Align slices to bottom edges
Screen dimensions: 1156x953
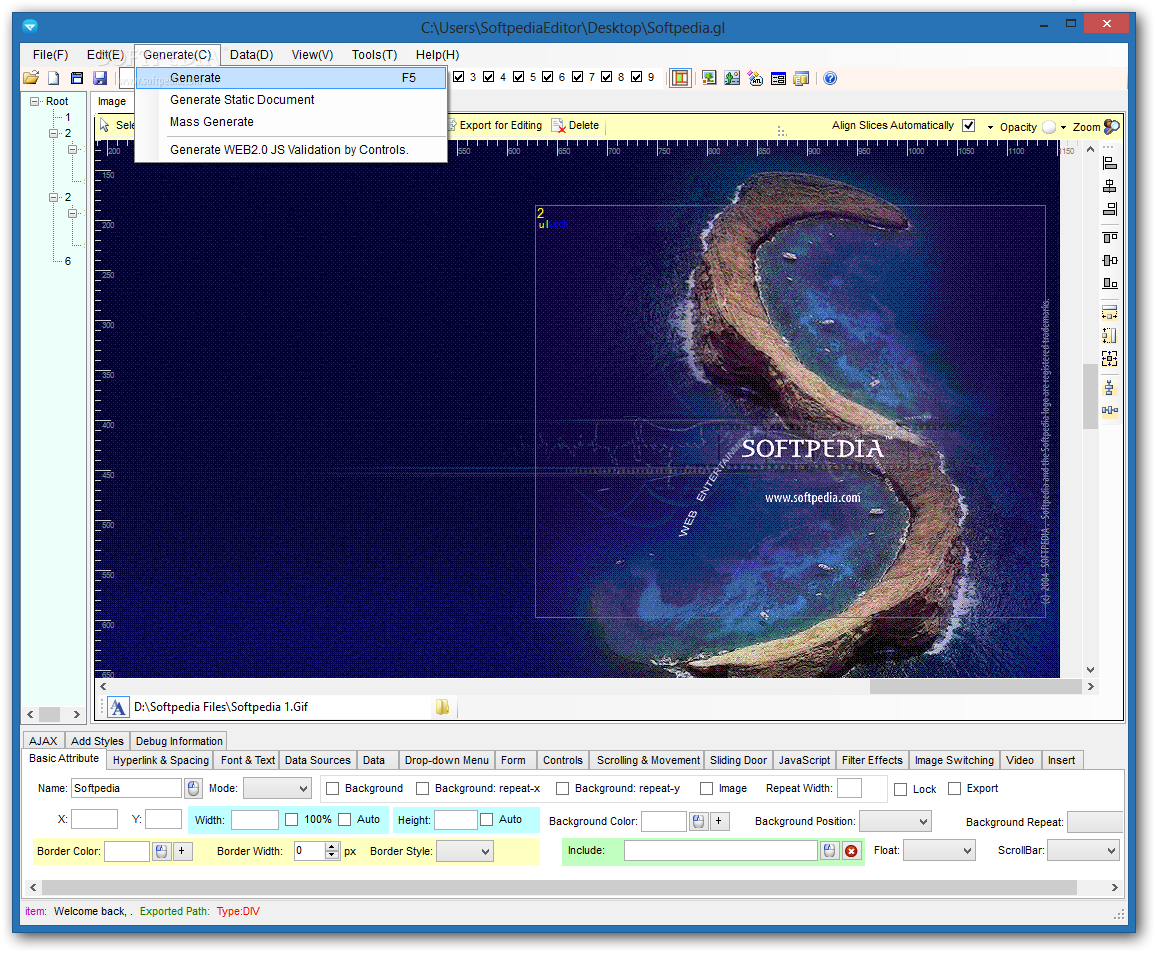(x=1110, y=283)
